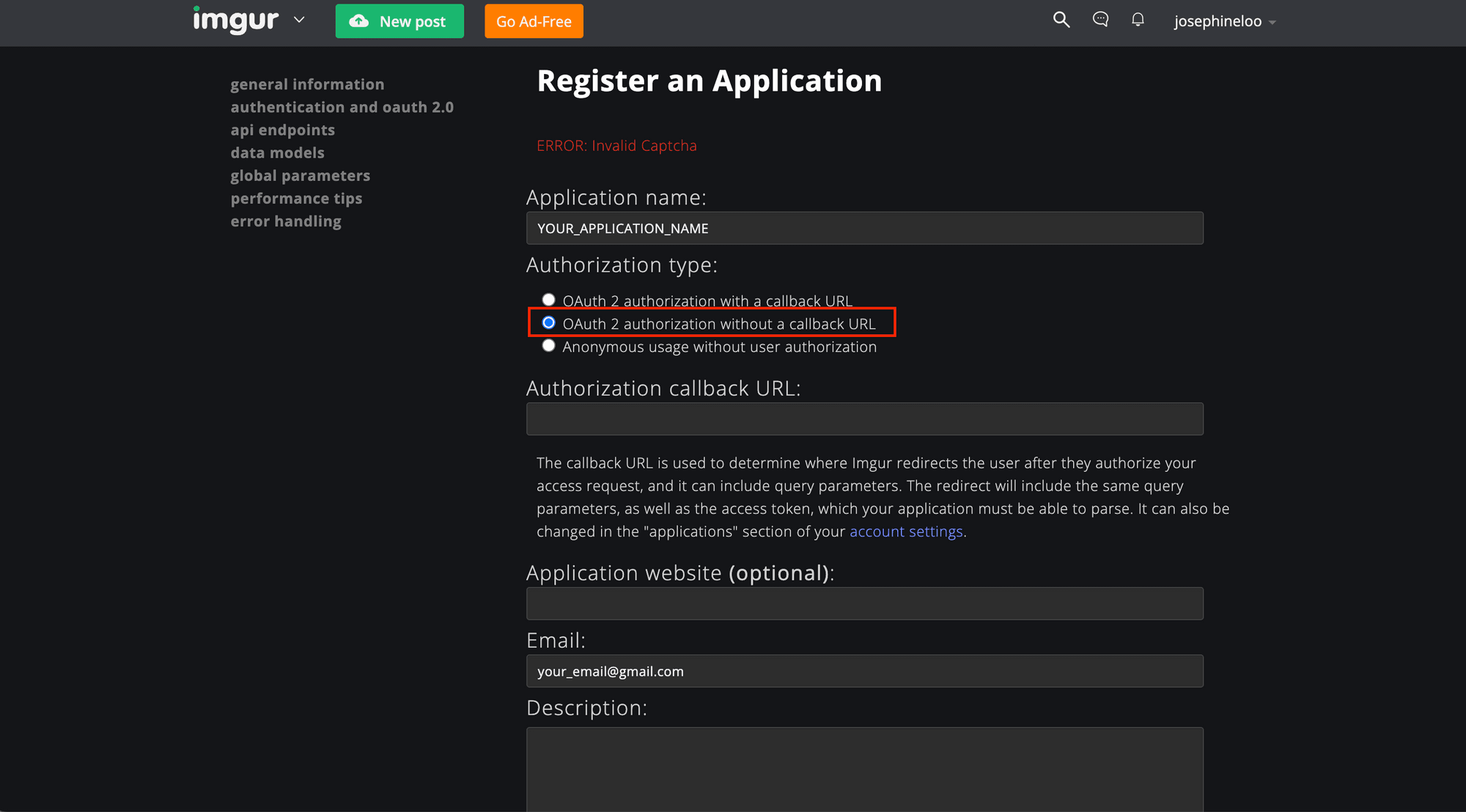
Task: Focus the Email input field
Action: pos(865,671)
